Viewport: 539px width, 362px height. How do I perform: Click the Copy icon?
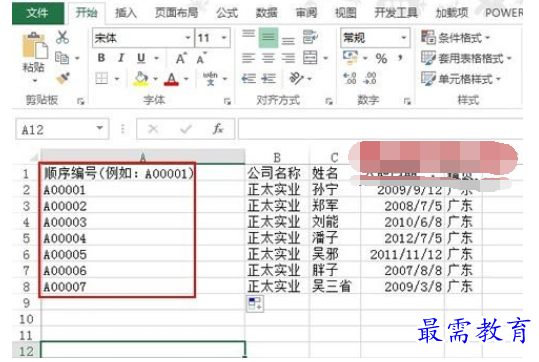tap(62, 58)
